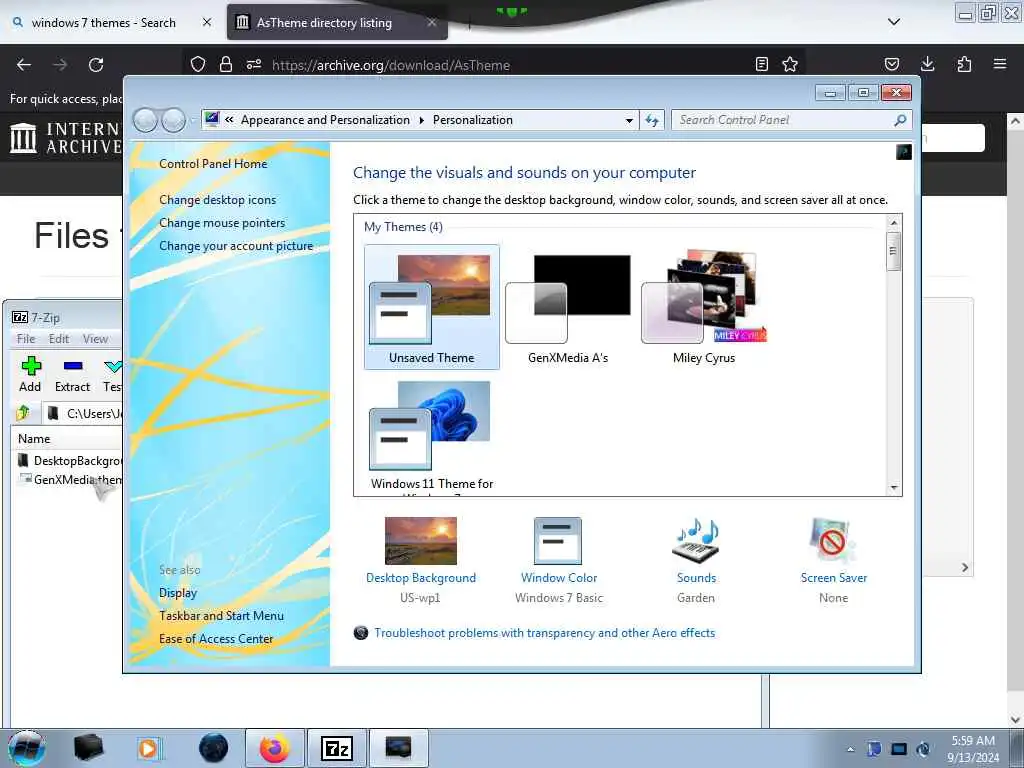Screen dimensions: 1024x768
Task: Click the themes list scrollbar thumb
Action: point(894,251)
